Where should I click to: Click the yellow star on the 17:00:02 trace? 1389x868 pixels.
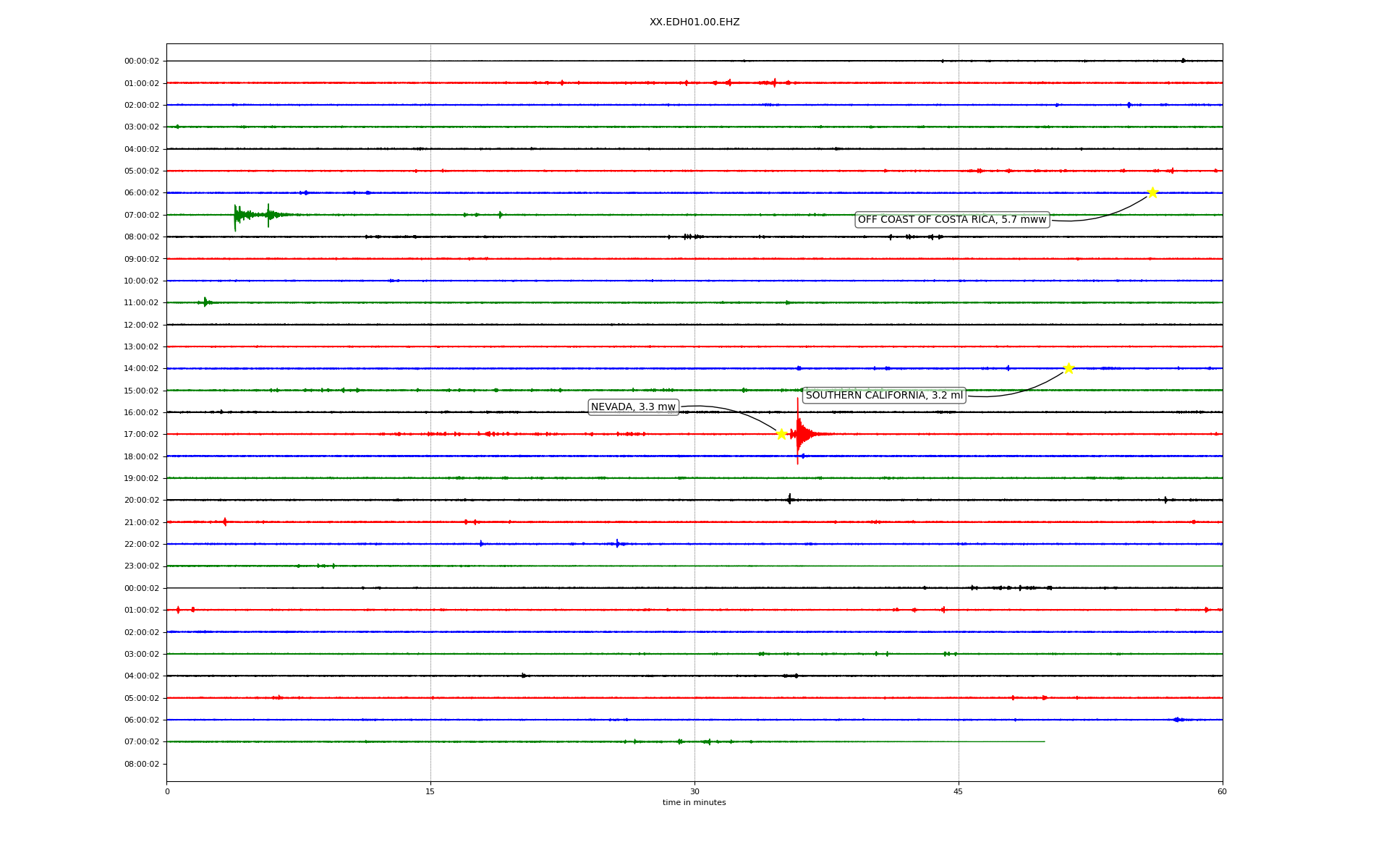pyautogui.click(x=781, y=434)
